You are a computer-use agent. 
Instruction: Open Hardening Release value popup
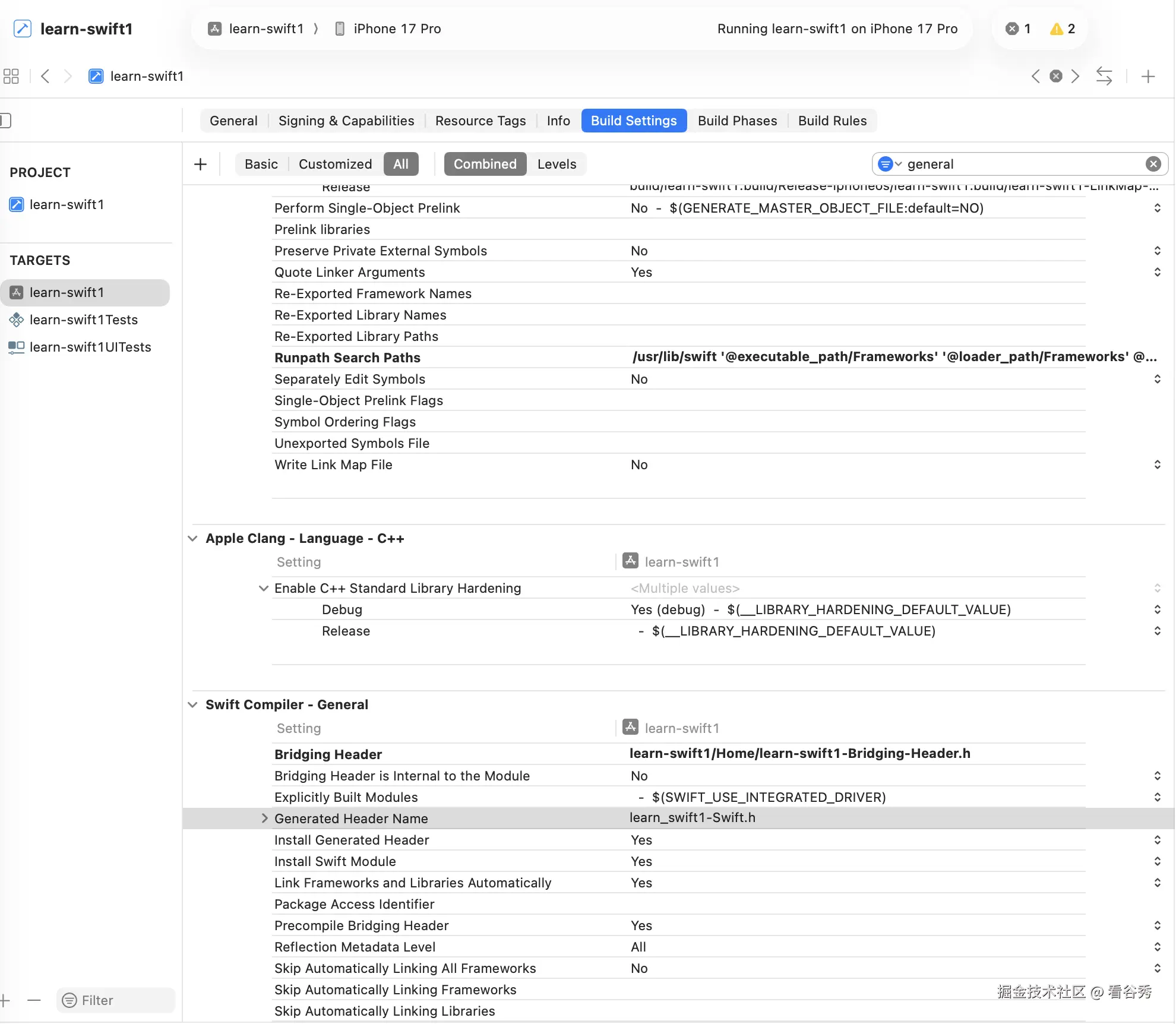1157,631
